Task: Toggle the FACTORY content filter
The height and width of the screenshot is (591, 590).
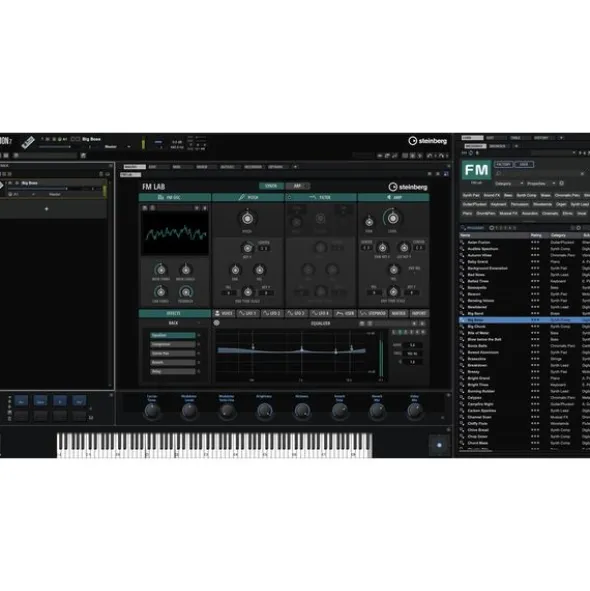Action: (503, 164)
